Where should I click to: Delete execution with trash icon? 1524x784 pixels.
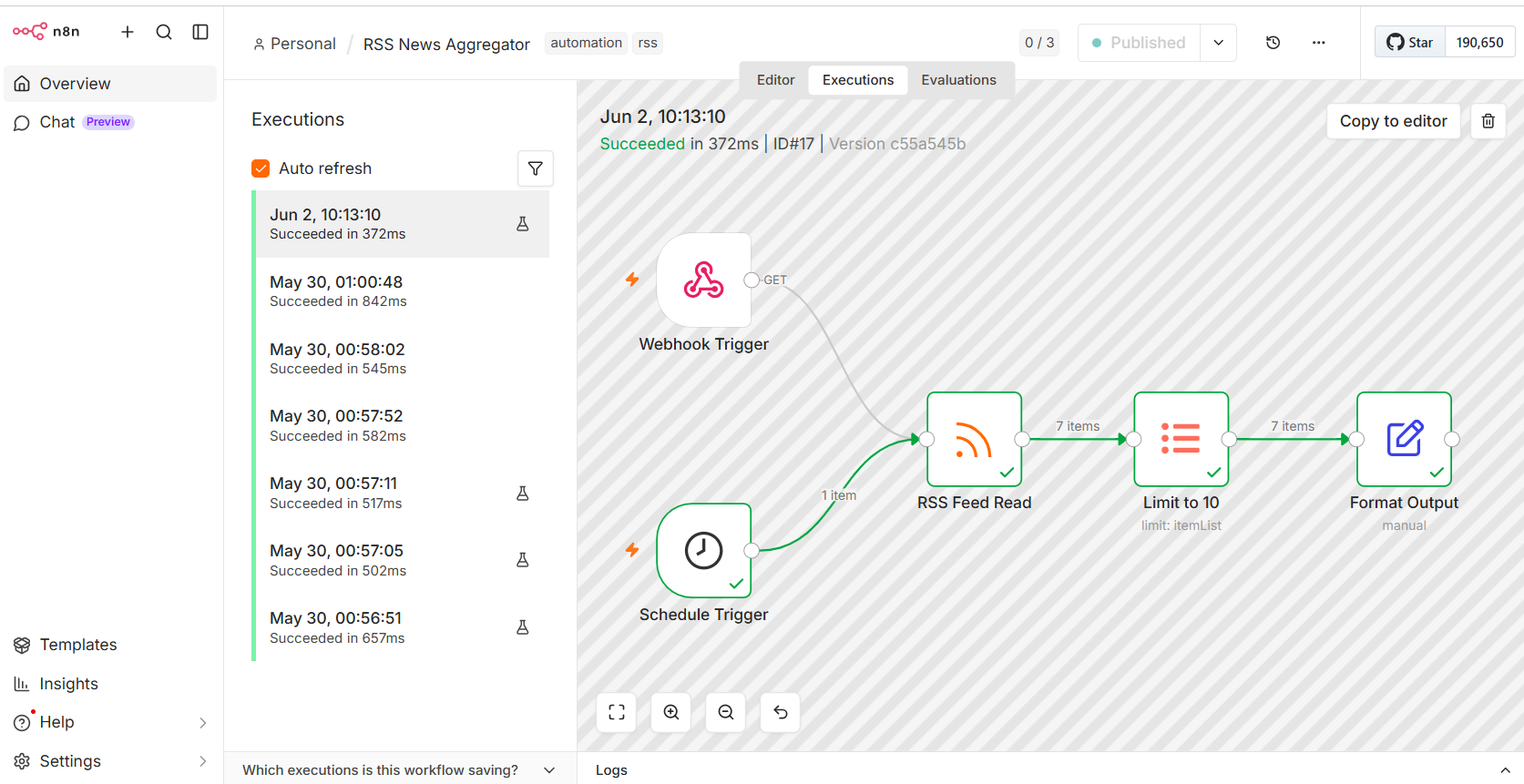pyautogui.click(x=1488, y=121)
